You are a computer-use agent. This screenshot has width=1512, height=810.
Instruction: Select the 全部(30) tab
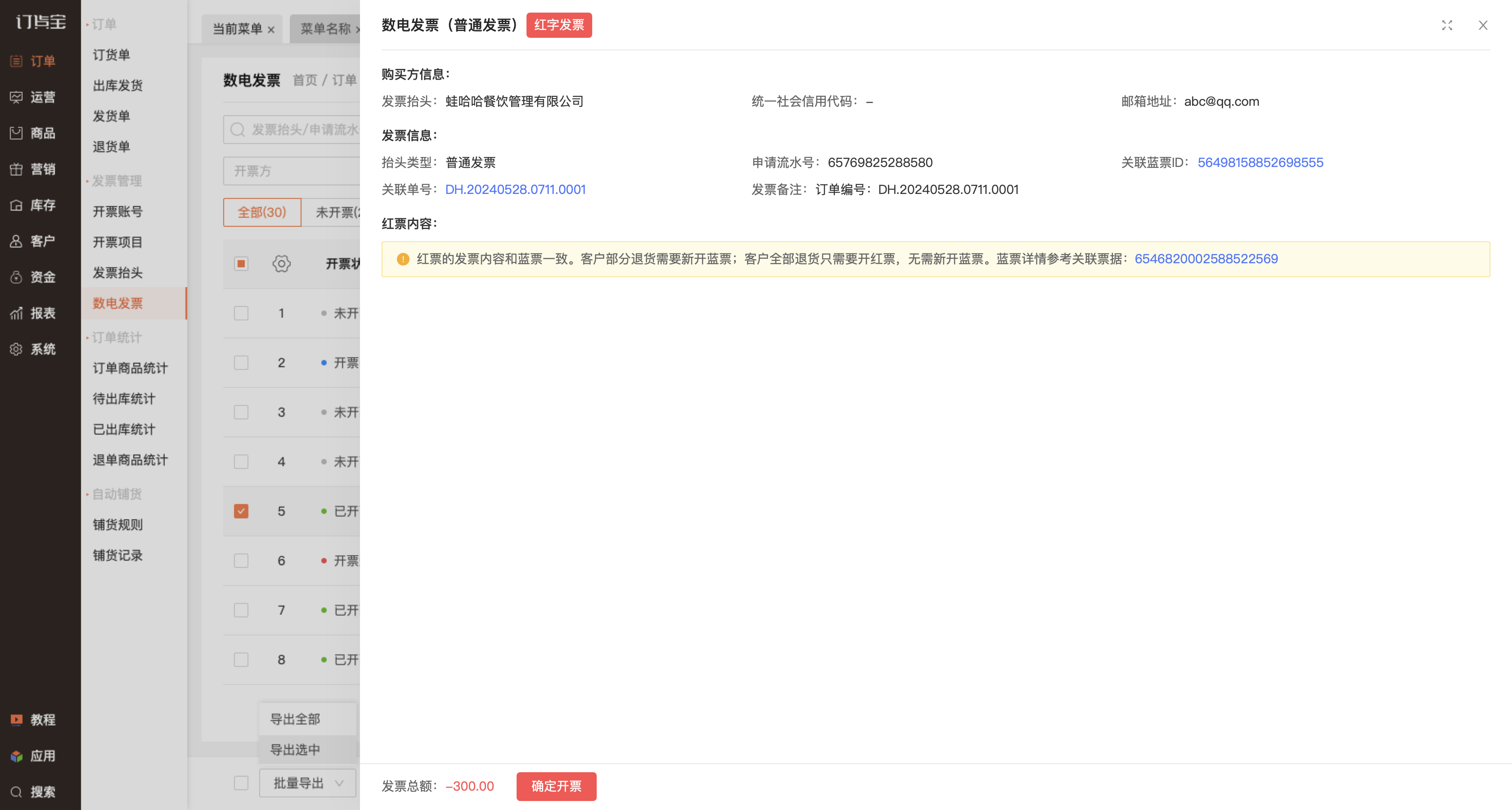(262, 212)
